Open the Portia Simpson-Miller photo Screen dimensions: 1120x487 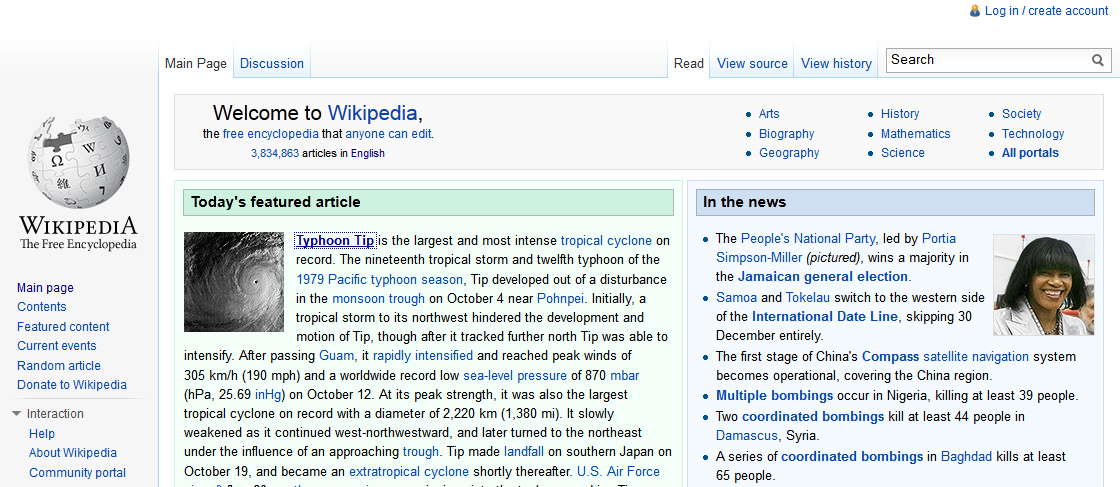pos(1044,285)
